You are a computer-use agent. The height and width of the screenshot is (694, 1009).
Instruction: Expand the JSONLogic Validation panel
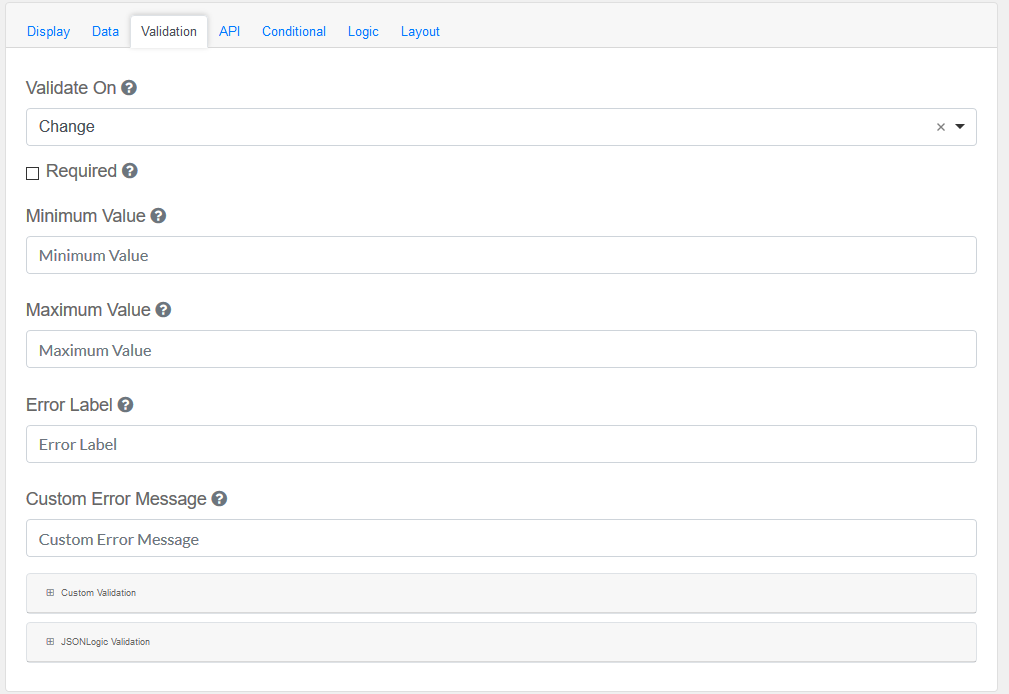point(105,642)
